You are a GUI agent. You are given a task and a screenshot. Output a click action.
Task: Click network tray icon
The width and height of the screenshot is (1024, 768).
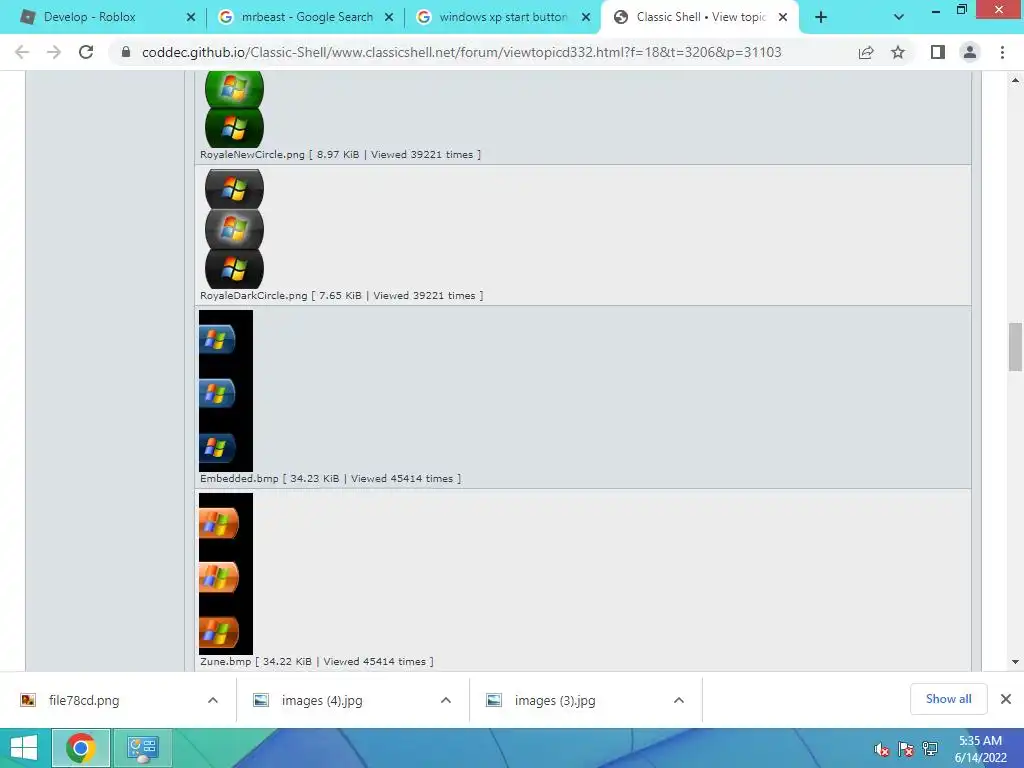930,750
